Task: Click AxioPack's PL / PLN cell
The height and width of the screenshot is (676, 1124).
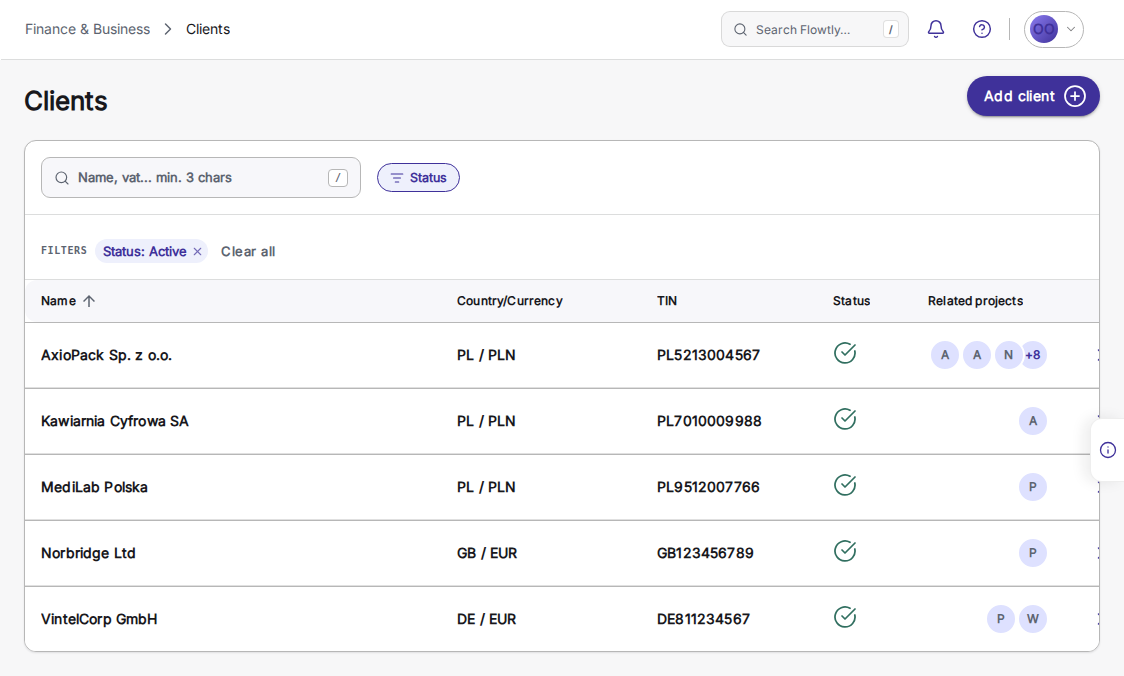Action: [486, 356]
